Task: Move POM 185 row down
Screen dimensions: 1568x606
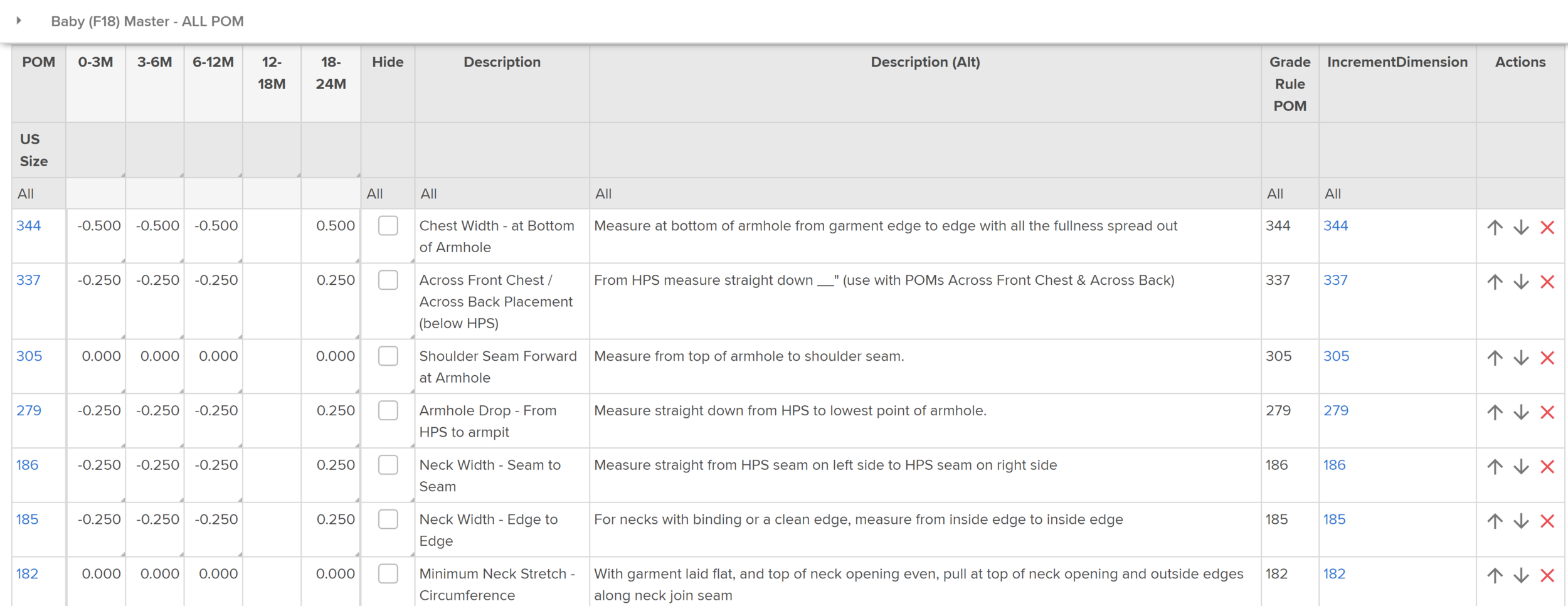Action: pyautogui.click(x=1521, y=521)
